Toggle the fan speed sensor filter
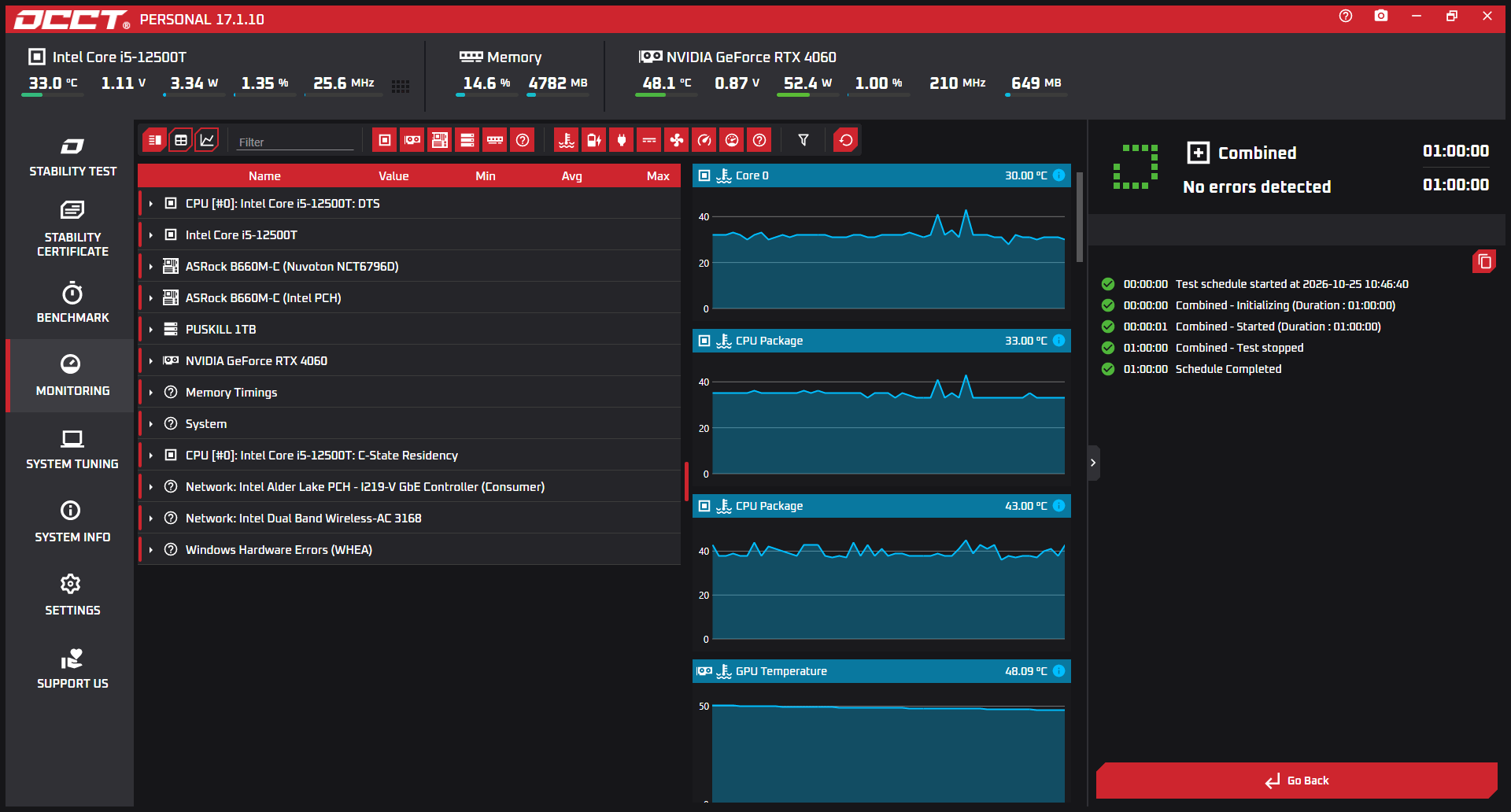This screenshot has height=812, width=1511. [677, 140]
